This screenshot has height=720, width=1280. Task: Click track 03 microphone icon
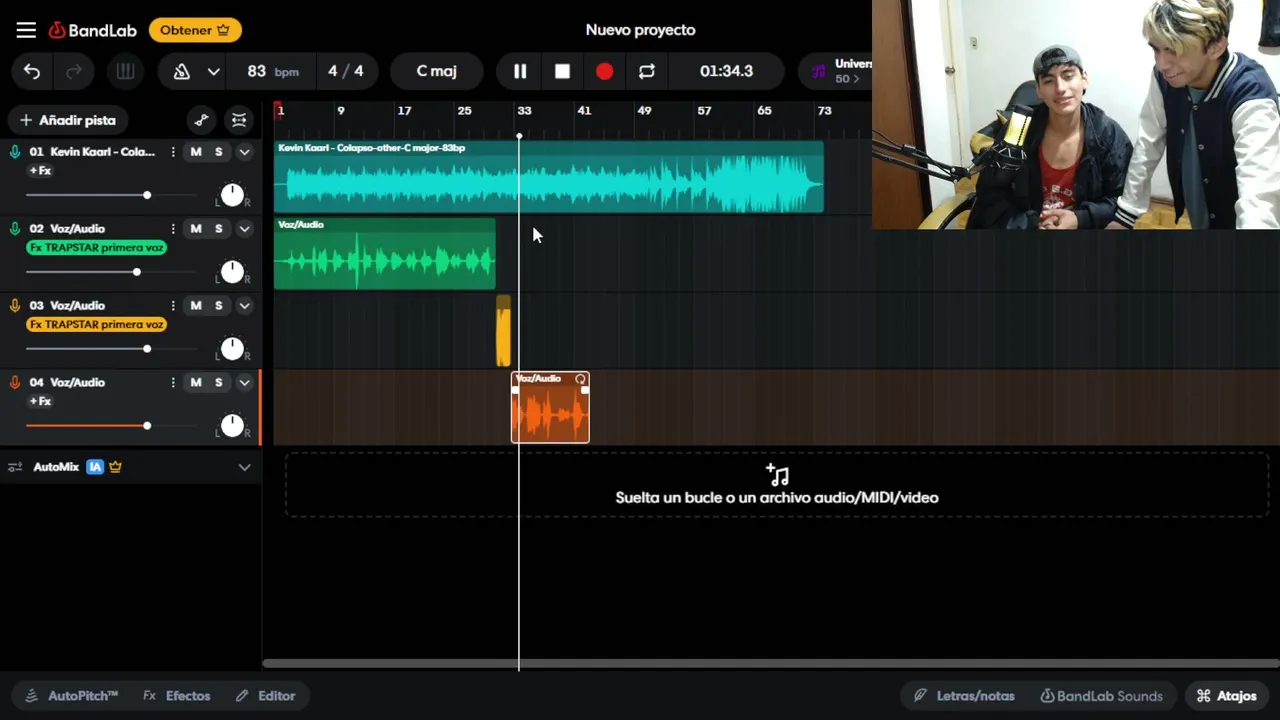[x=15, y=306]
